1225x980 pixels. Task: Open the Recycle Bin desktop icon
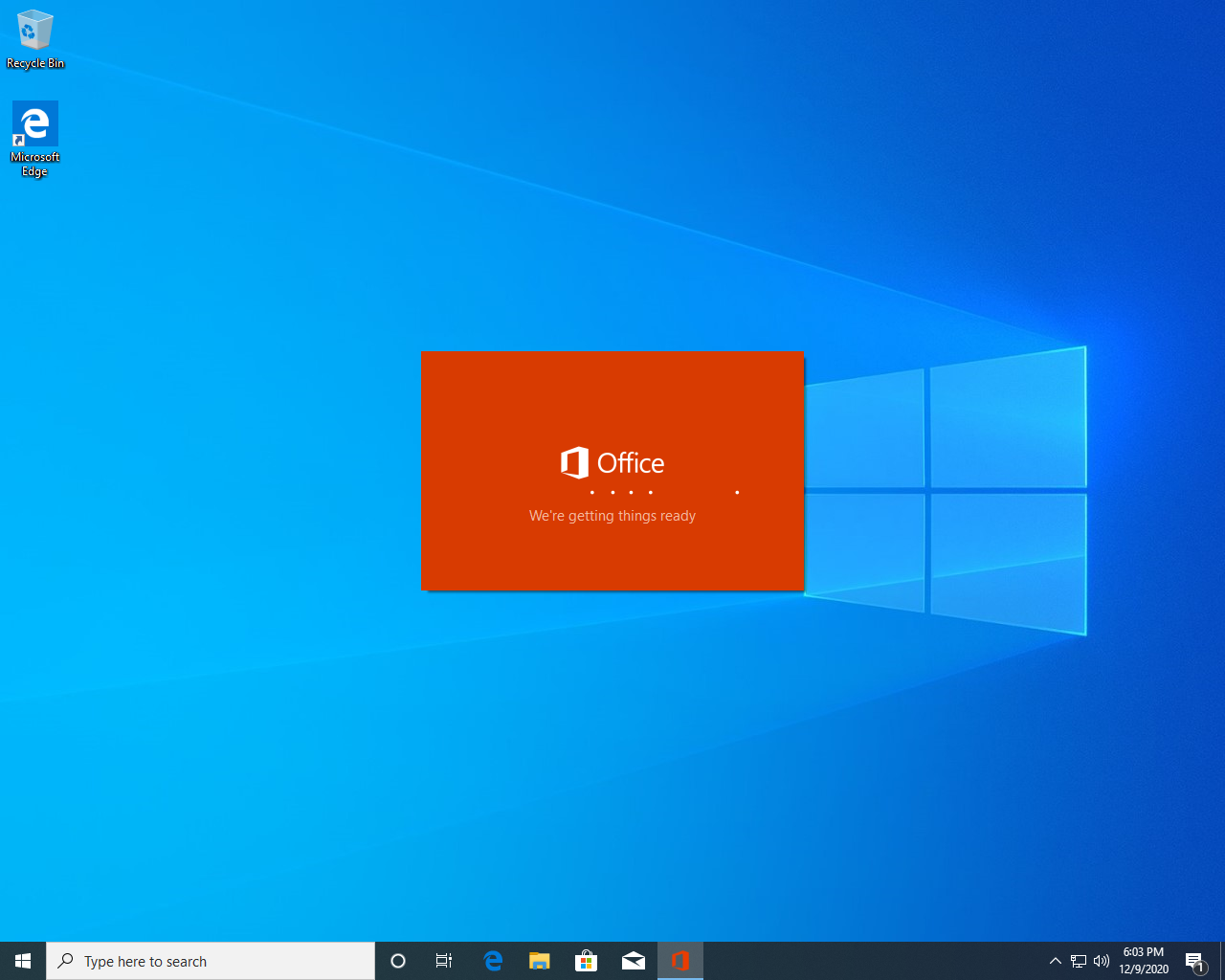(x=35, y=39)
